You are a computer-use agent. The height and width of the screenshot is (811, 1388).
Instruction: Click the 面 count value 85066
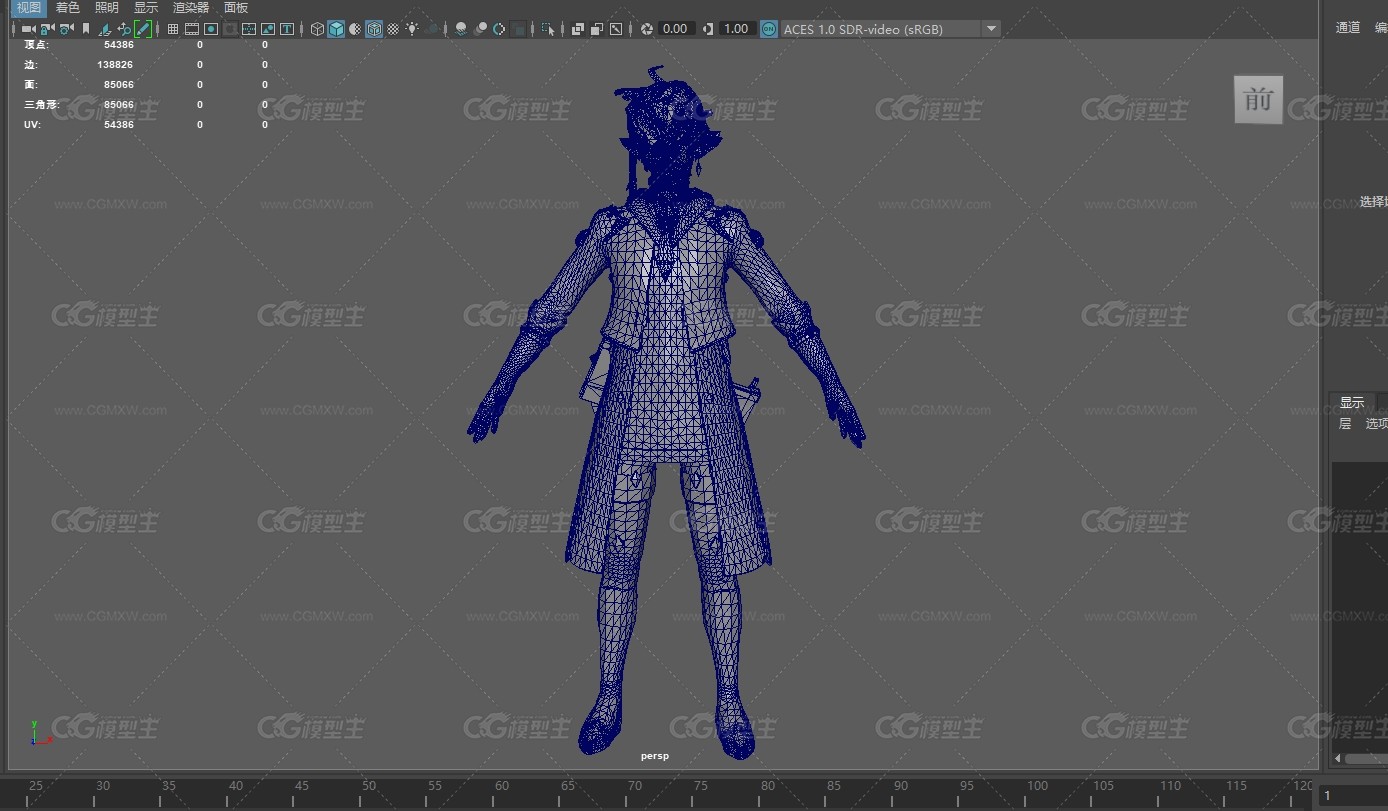pyautogui.click(x=119, y=85)
